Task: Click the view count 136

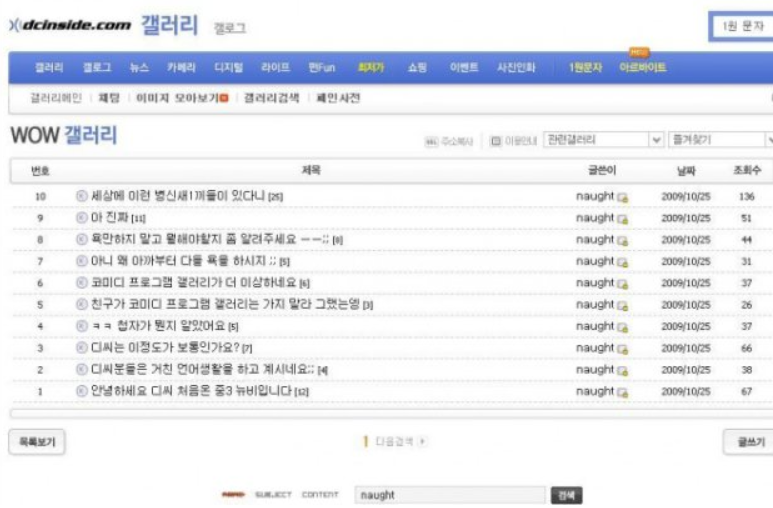Action: (x=746, y=196)
